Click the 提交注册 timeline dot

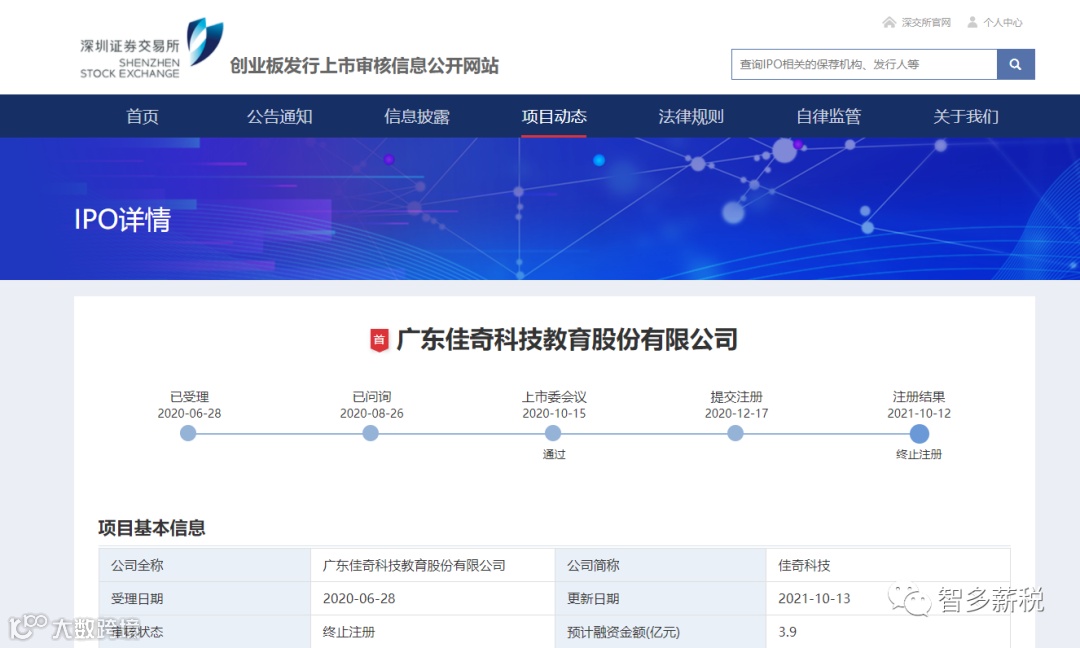tap(736, 433)
